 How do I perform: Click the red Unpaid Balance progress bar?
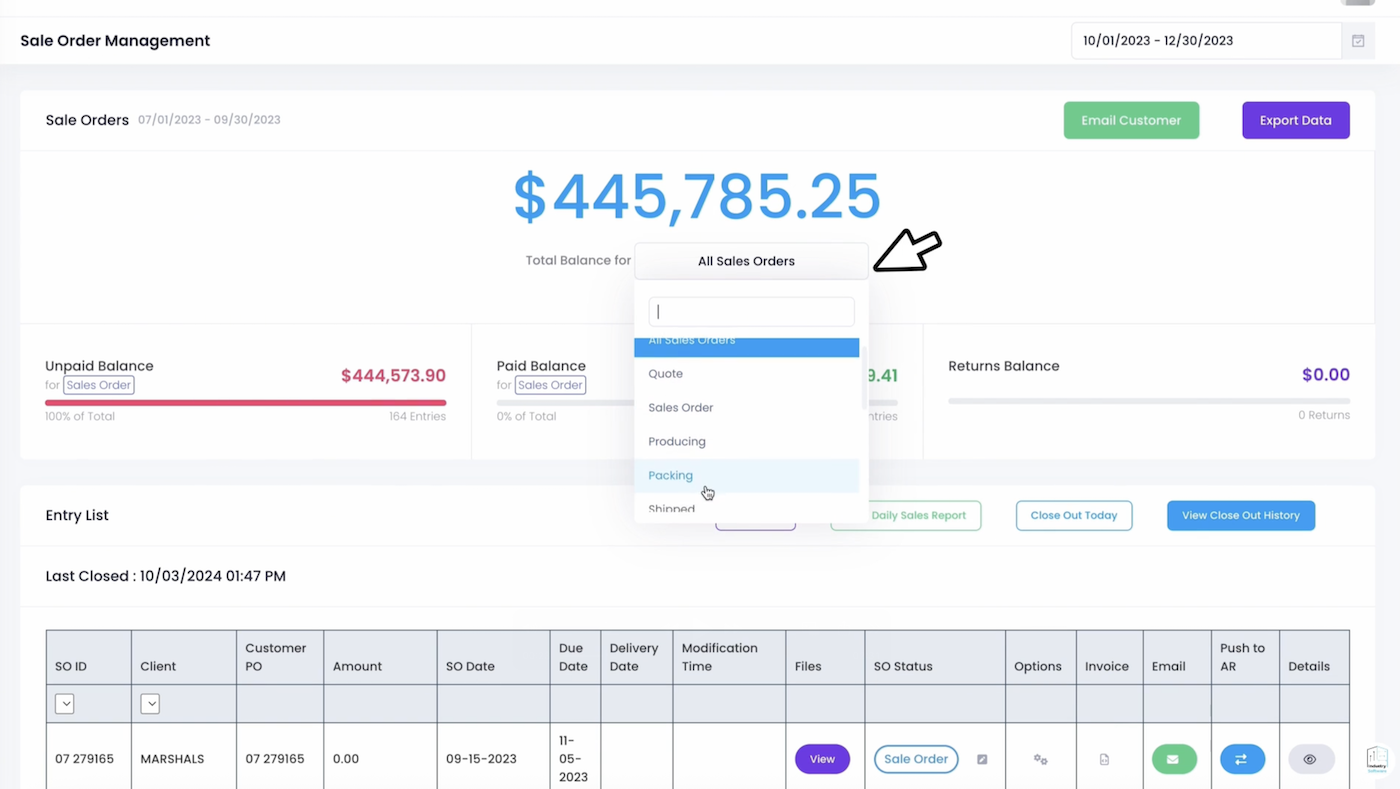[245, 401]
